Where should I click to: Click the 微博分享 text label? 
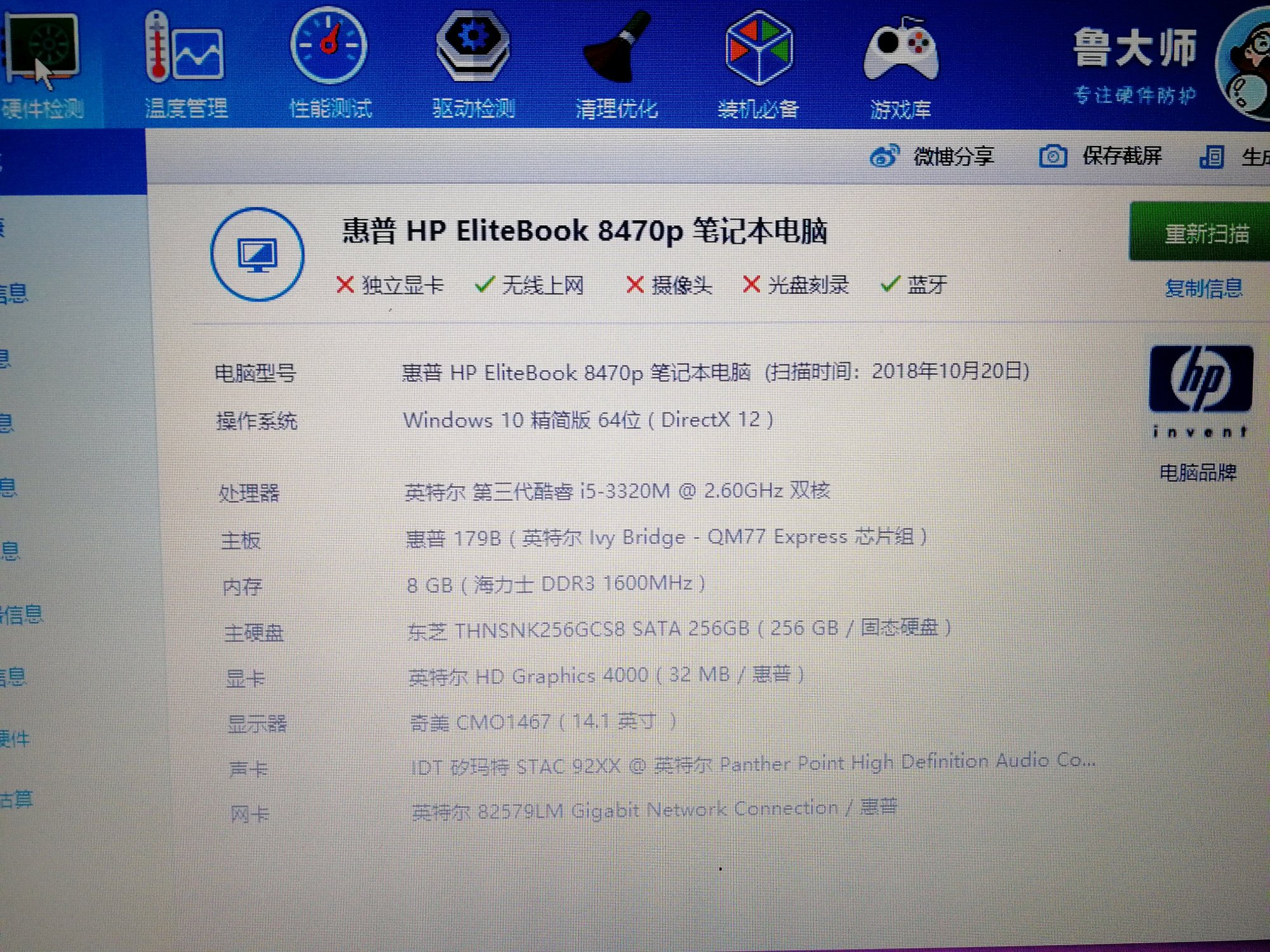point(953,156)
